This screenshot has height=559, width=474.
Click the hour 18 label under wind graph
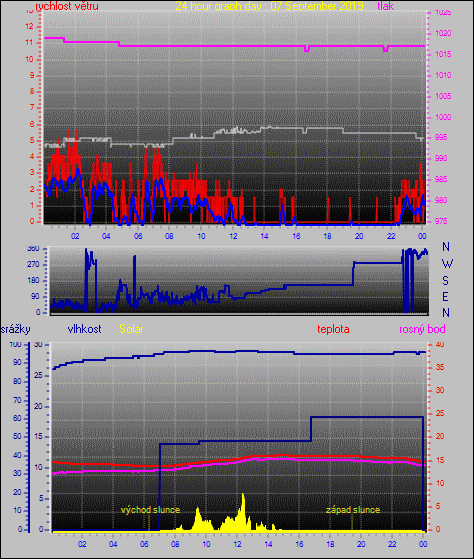pyautogui.click(x=327, y=236)
